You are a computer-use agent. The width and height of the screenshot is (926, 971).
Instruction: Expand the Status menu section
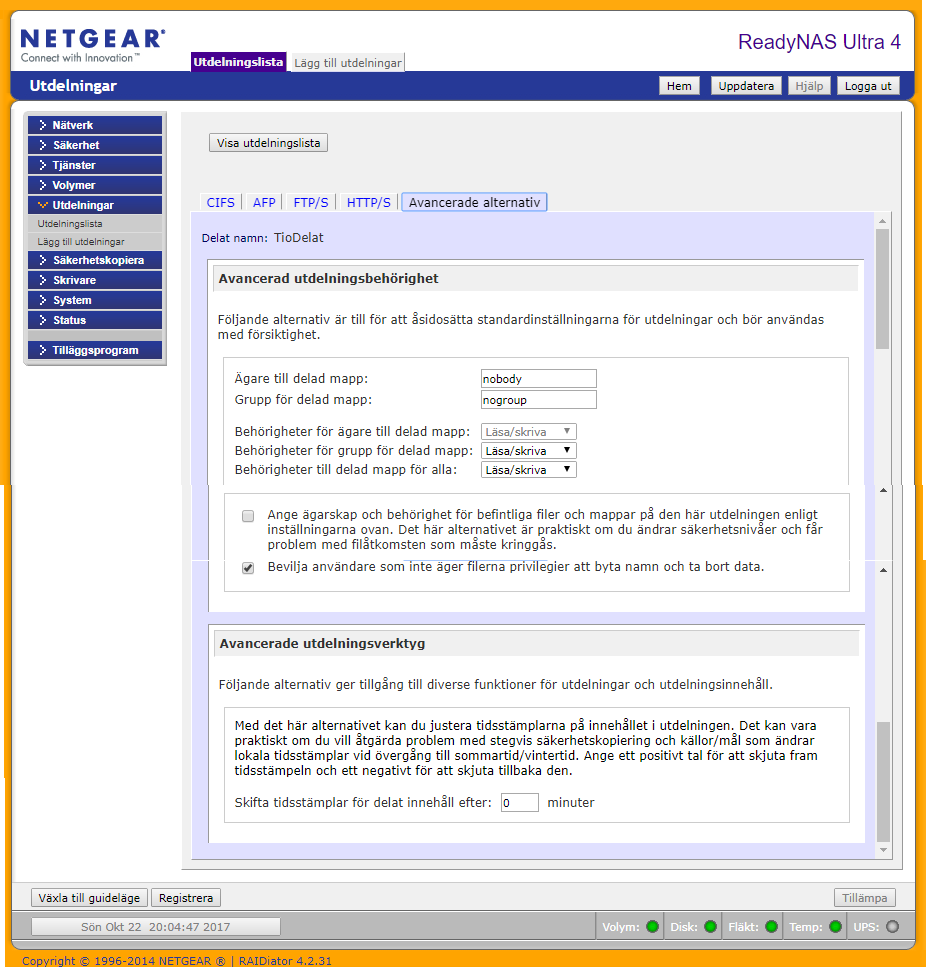pyautogui.click(x=95, y=320)
